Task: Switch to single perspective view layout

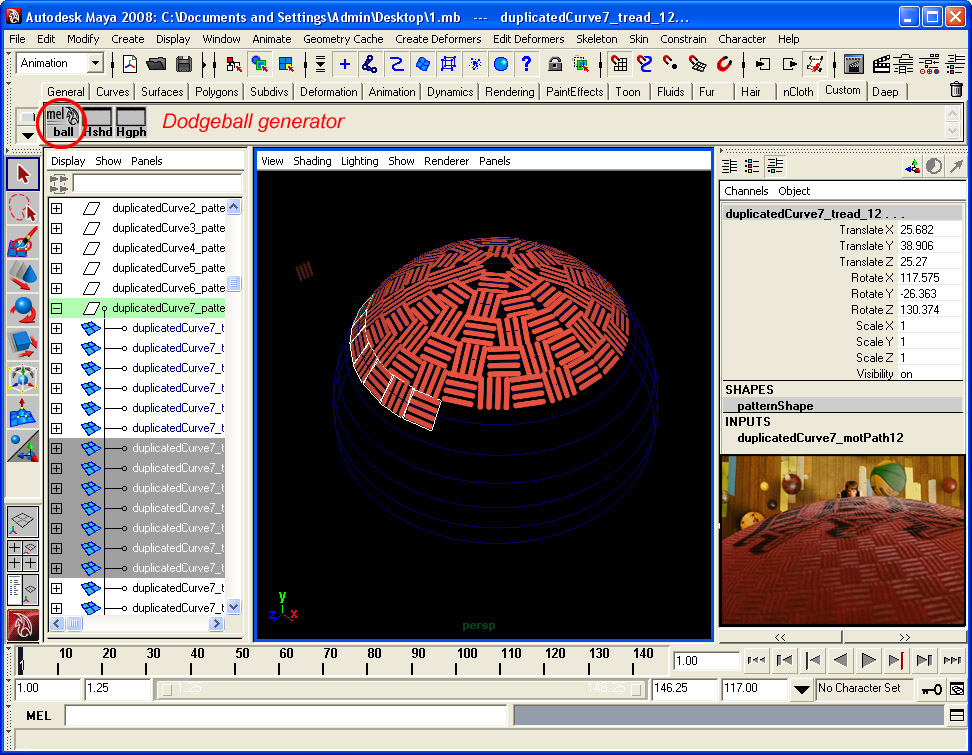Action: (x=23, y=520)
